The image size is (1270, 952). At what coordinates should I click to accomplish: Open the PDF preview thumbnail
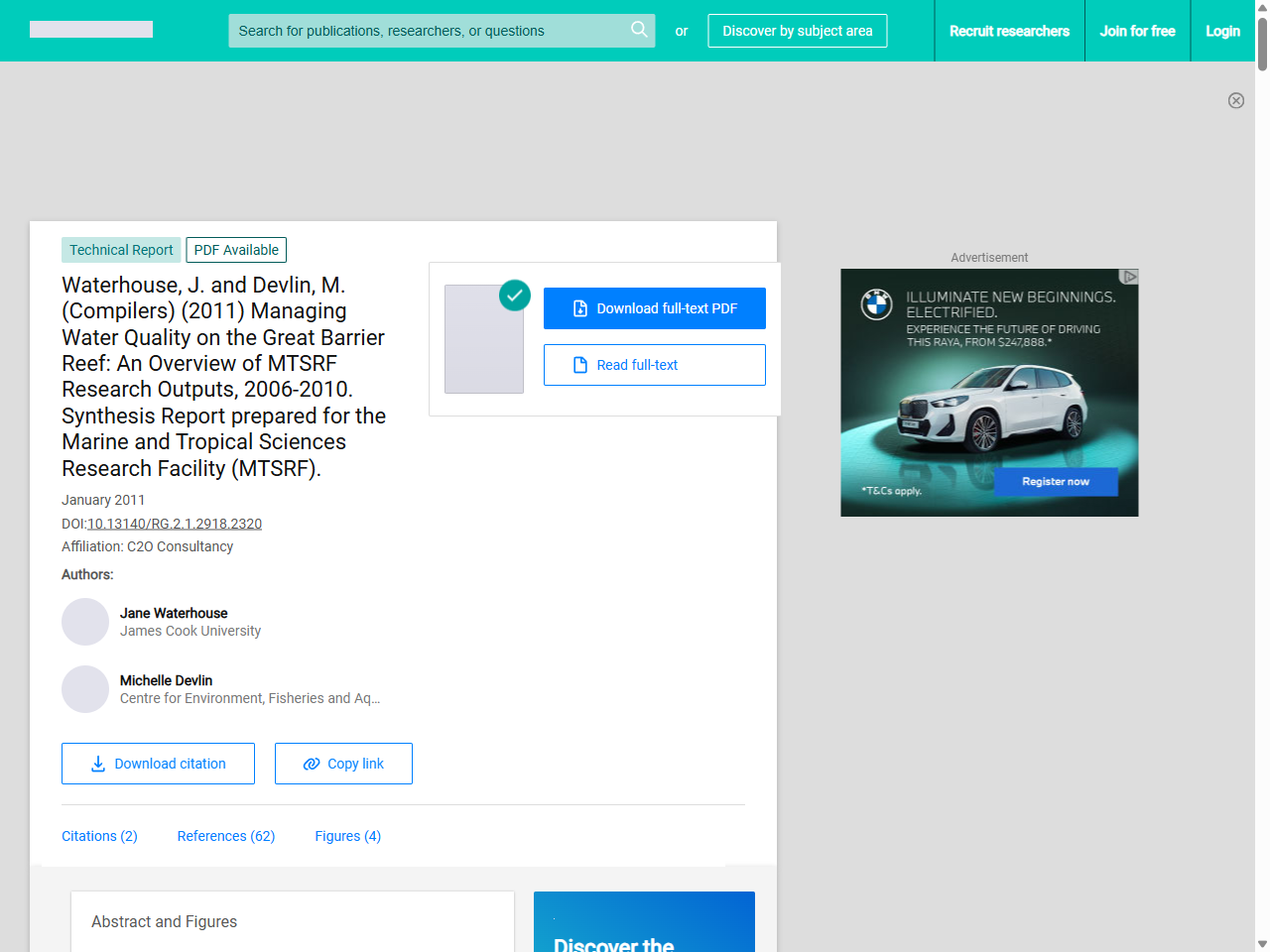pos(484,339)
